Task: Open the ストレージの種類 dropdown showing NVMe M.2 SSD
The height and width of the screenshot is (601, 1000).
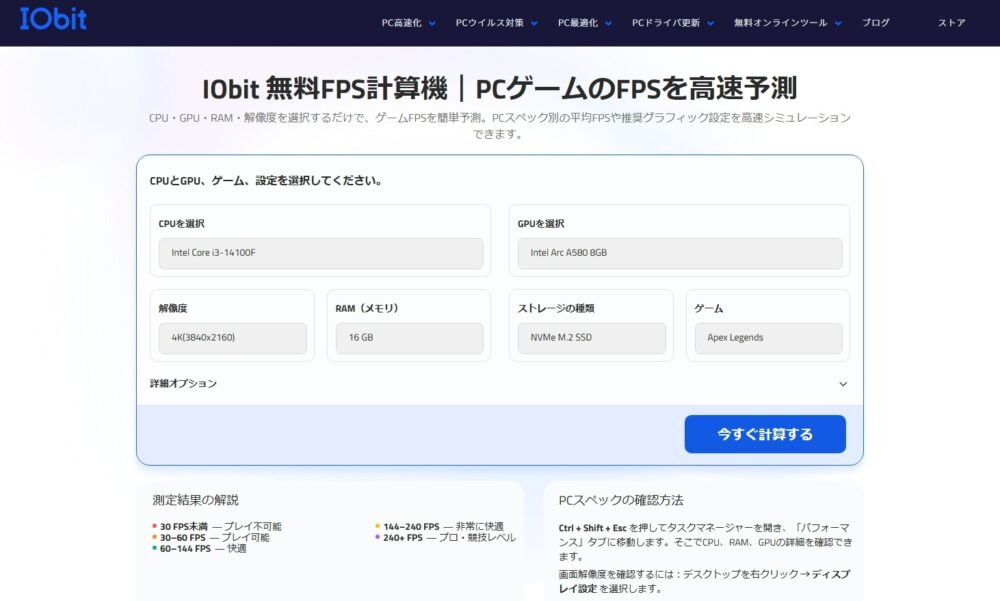Action: point(592,338)
